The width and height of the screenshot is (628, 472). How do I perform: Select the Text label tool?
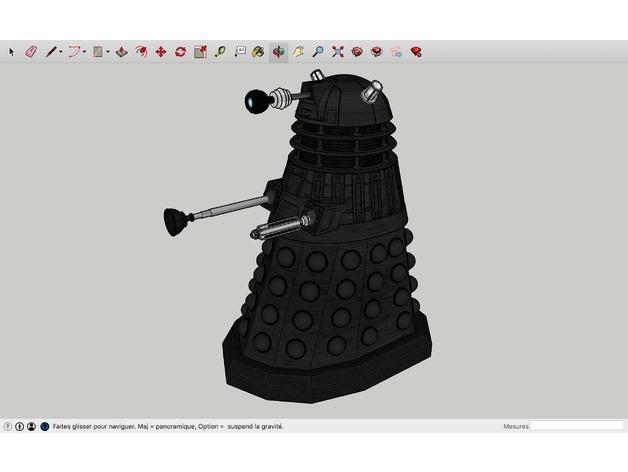[240, 52]
